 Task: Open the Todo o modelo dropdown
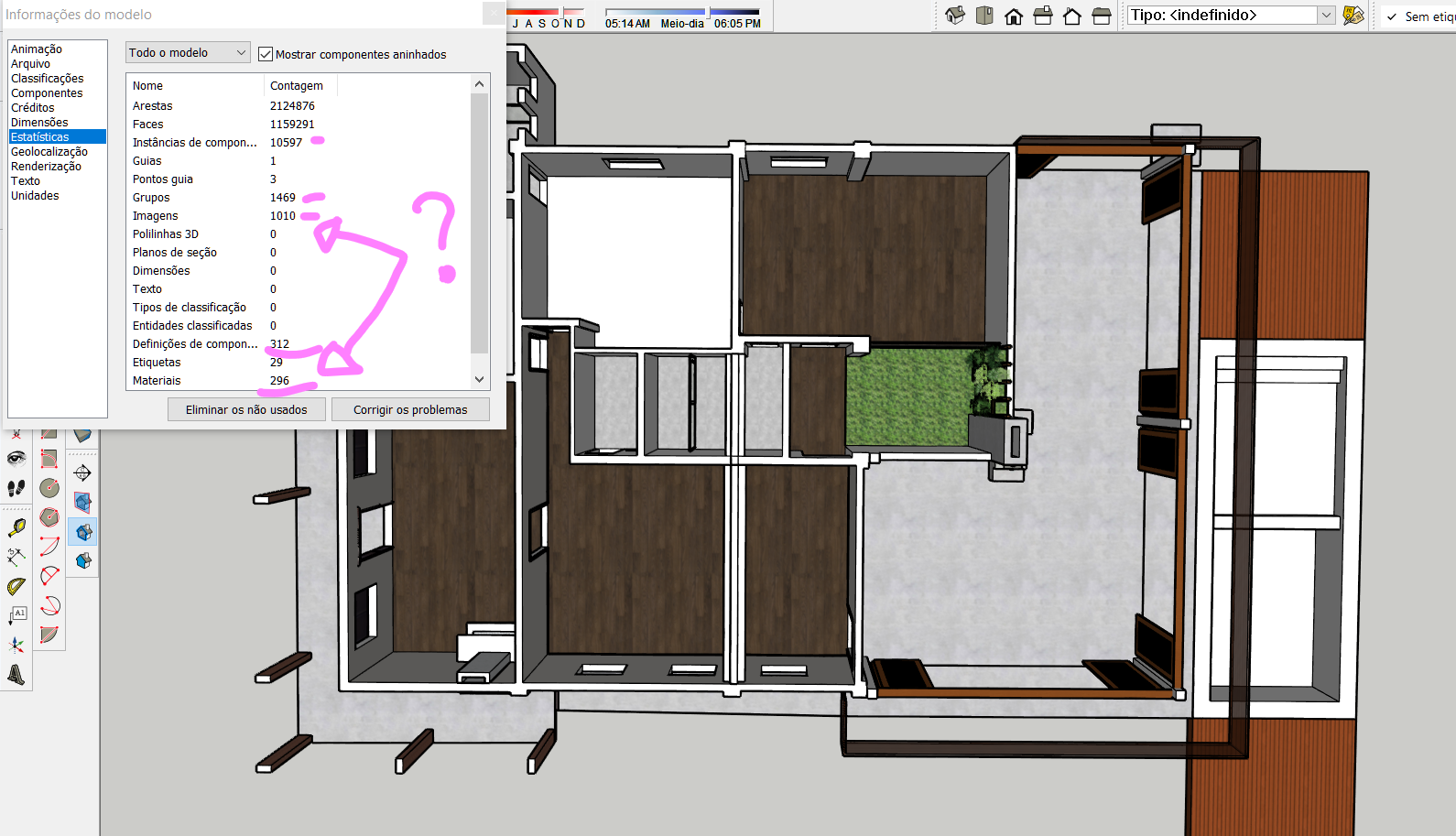[188, 53]
